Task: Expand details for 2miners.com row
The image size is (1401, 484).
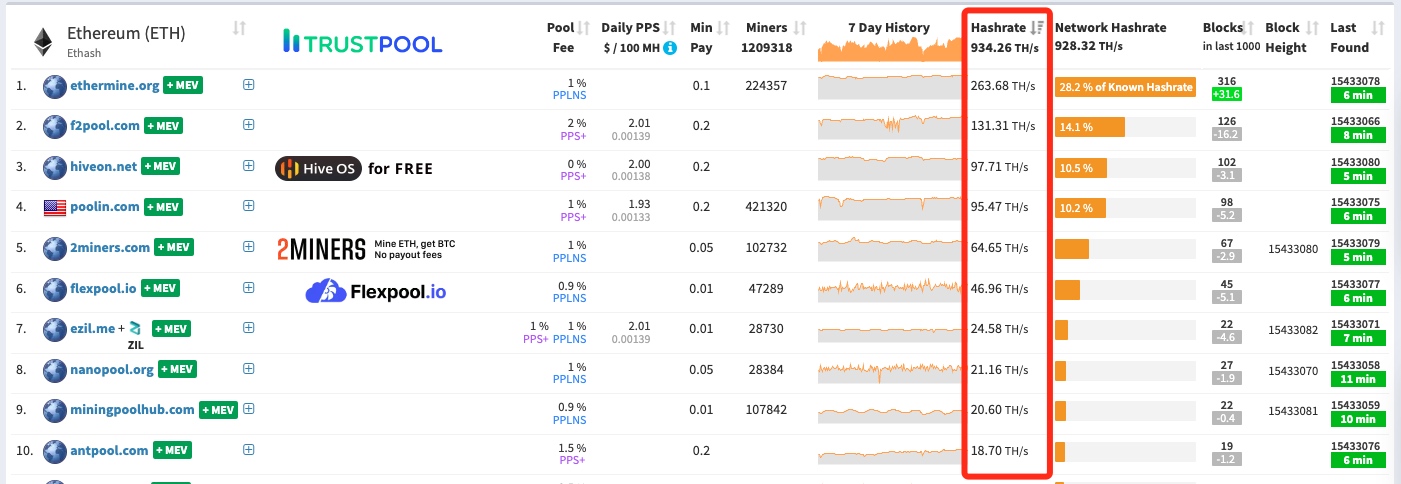Action: click(x=249, y=247)
